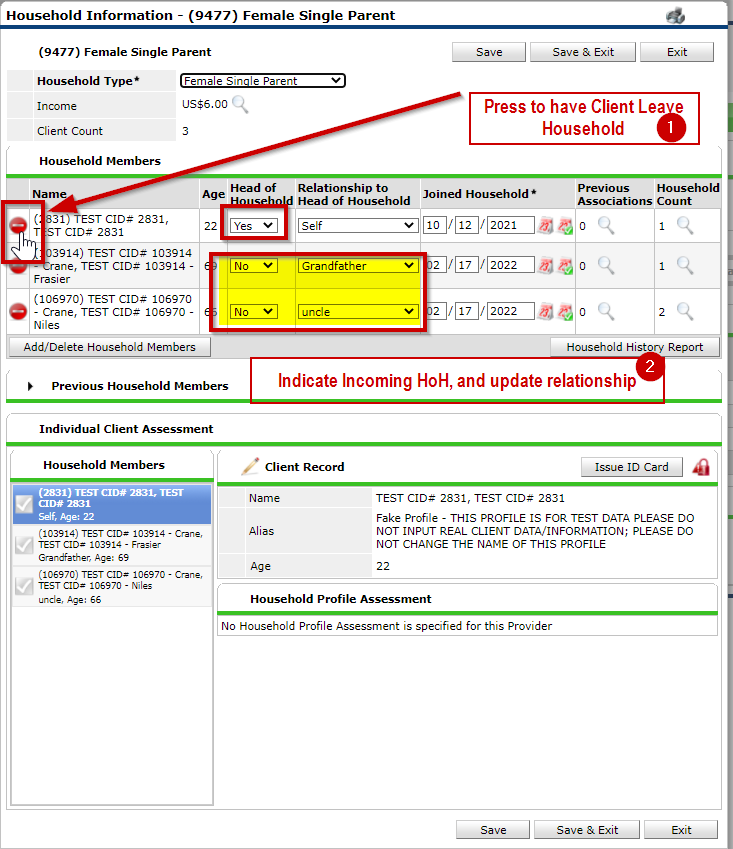Remove client 2831 from household
Image resolution: width=733 pixels, height=849 pixels.
point(18,225)
